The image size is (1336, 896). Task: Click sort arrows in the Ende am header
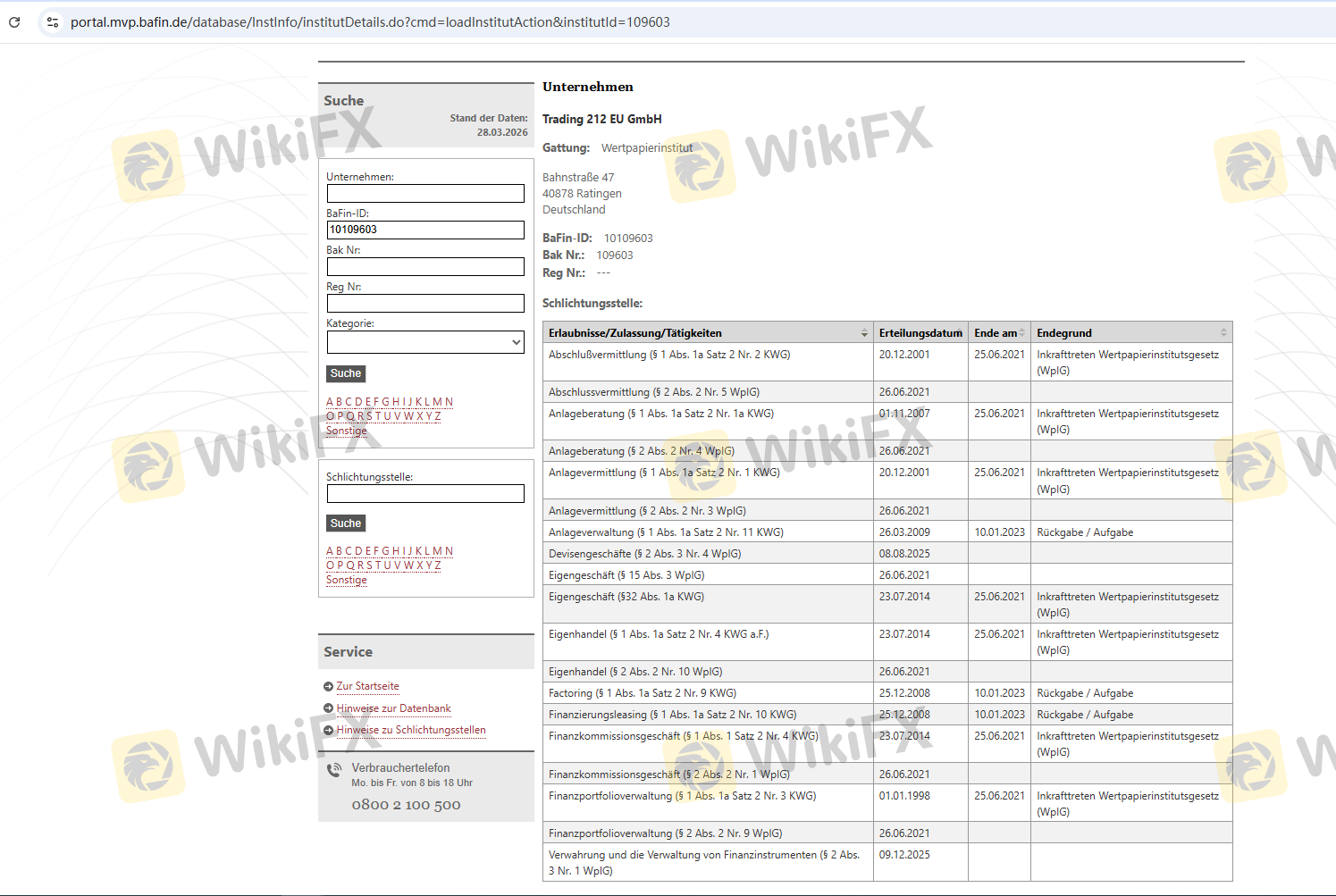[1022, 333]
